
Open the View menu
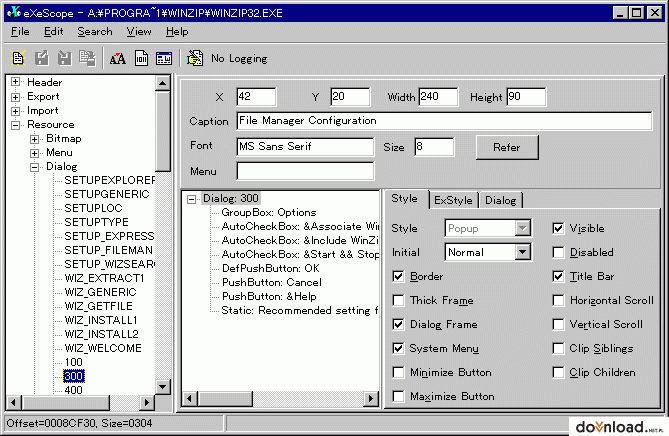139,32
